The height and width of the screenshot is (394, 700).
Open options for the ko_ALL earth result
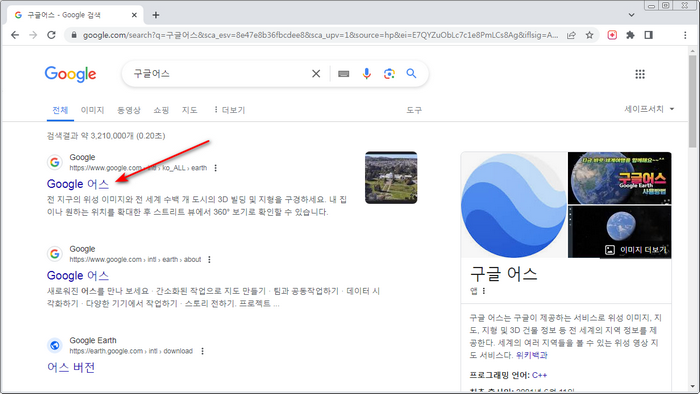[x=216, y=168]
